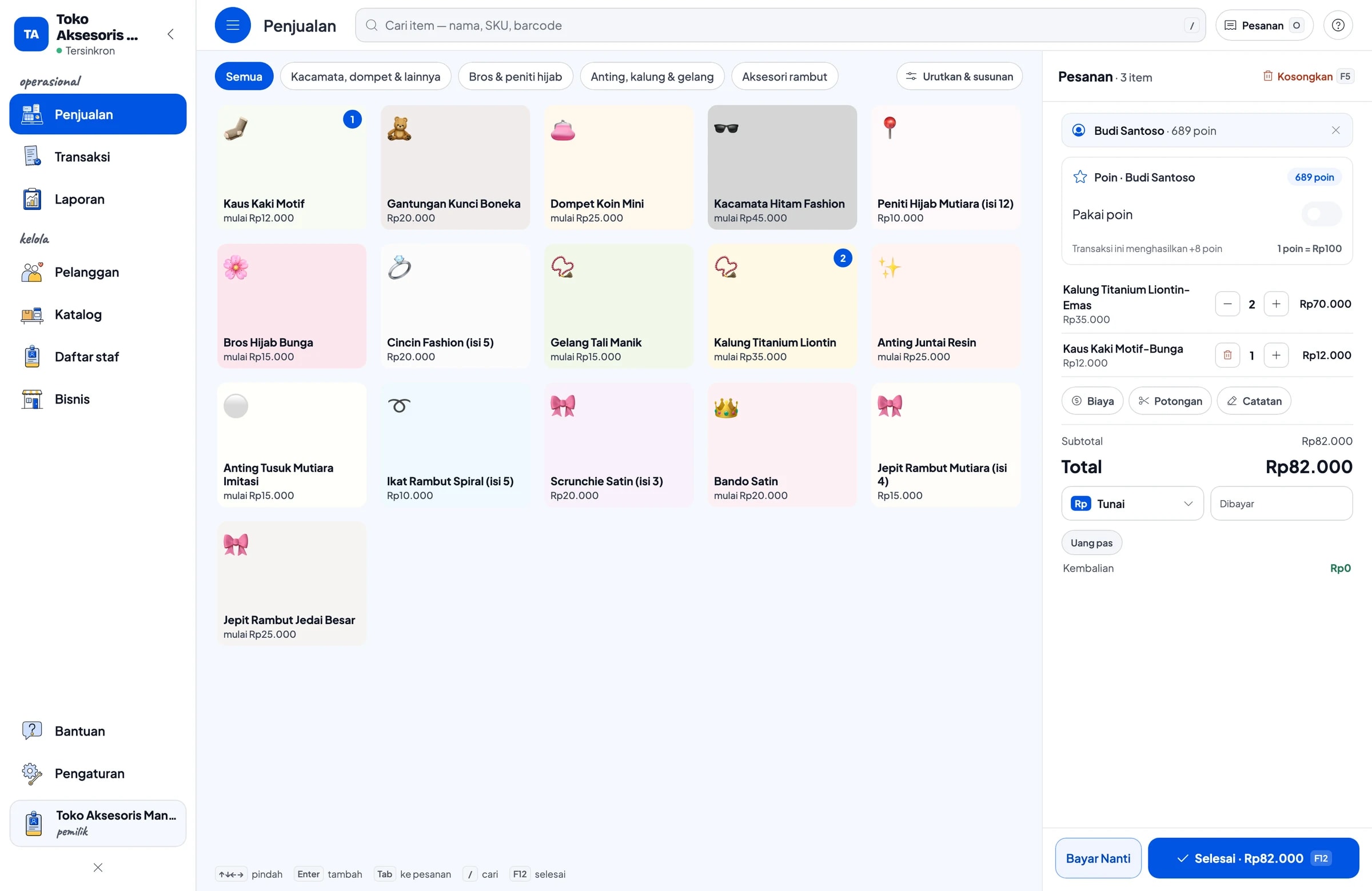
Task: Open Daftar staf page
Action: 98,357
